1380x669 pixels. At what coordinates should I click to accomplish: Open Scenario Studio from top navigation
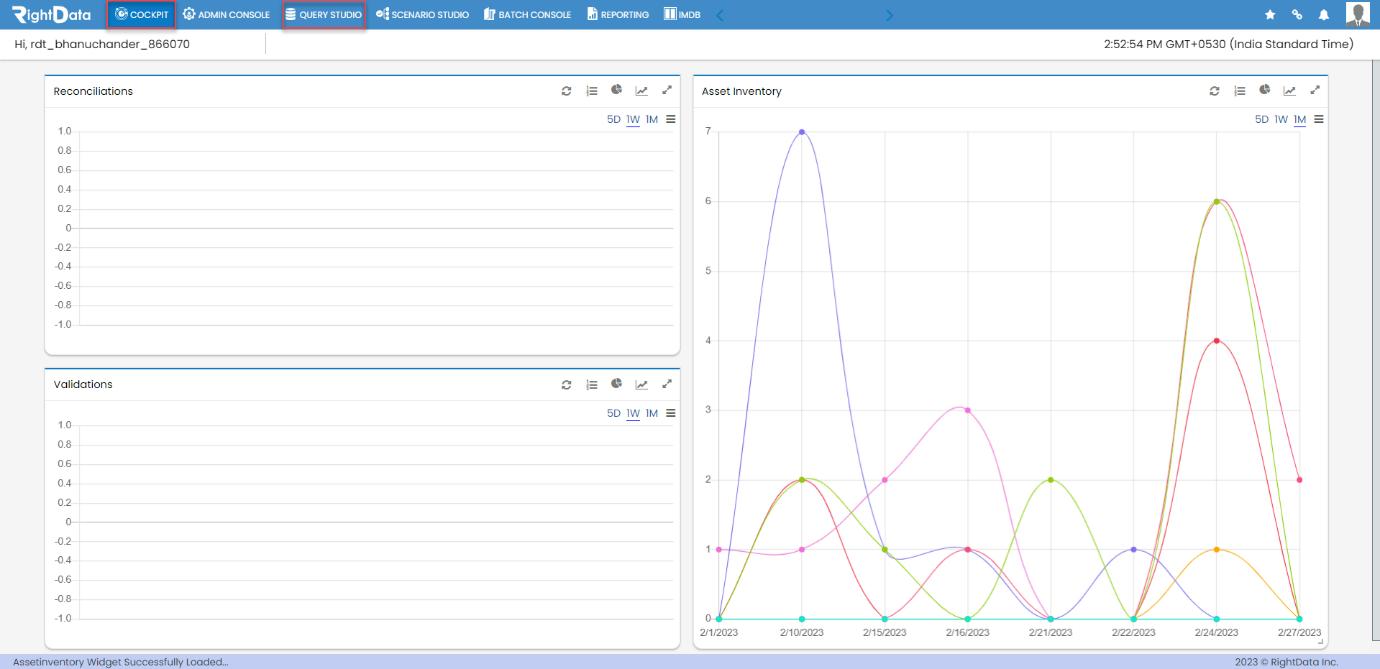pos(422,15)
